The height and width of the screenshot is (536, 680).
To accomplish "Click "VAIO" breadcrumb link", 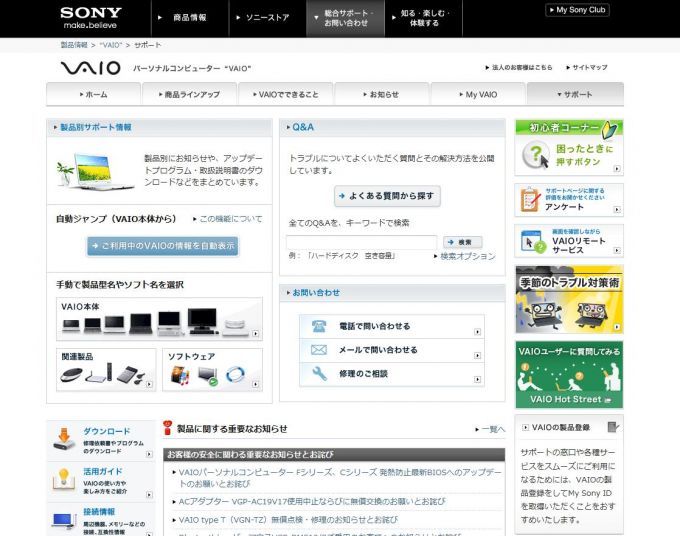I will click(x=111, y=45).
